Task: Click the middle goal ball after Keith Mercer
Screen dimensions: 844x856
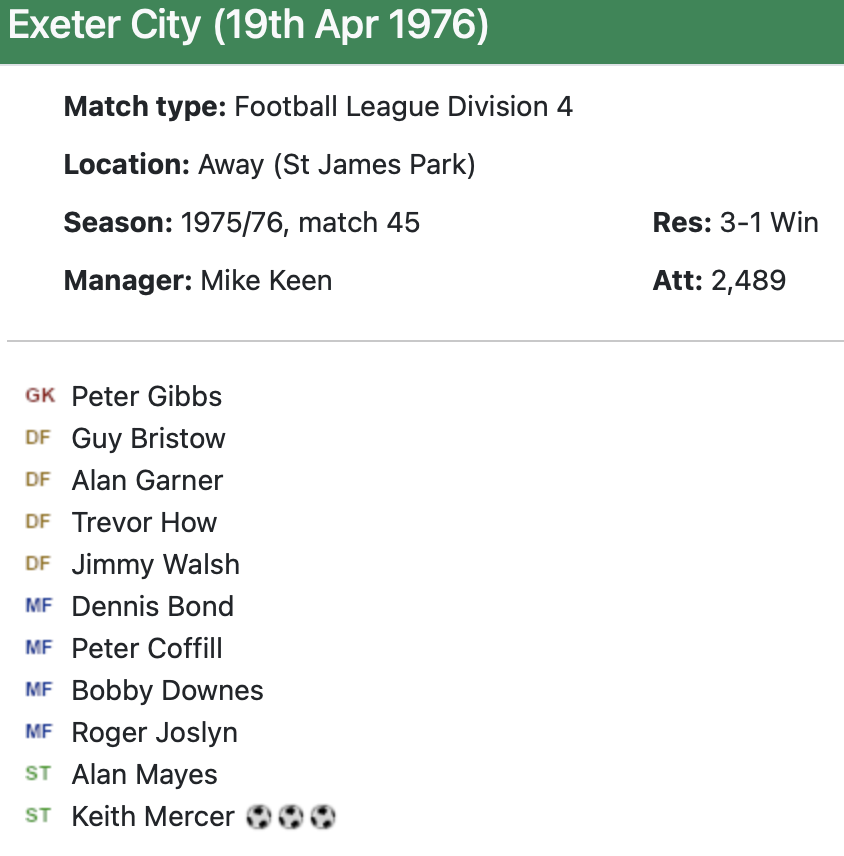Action: [290, 817]
